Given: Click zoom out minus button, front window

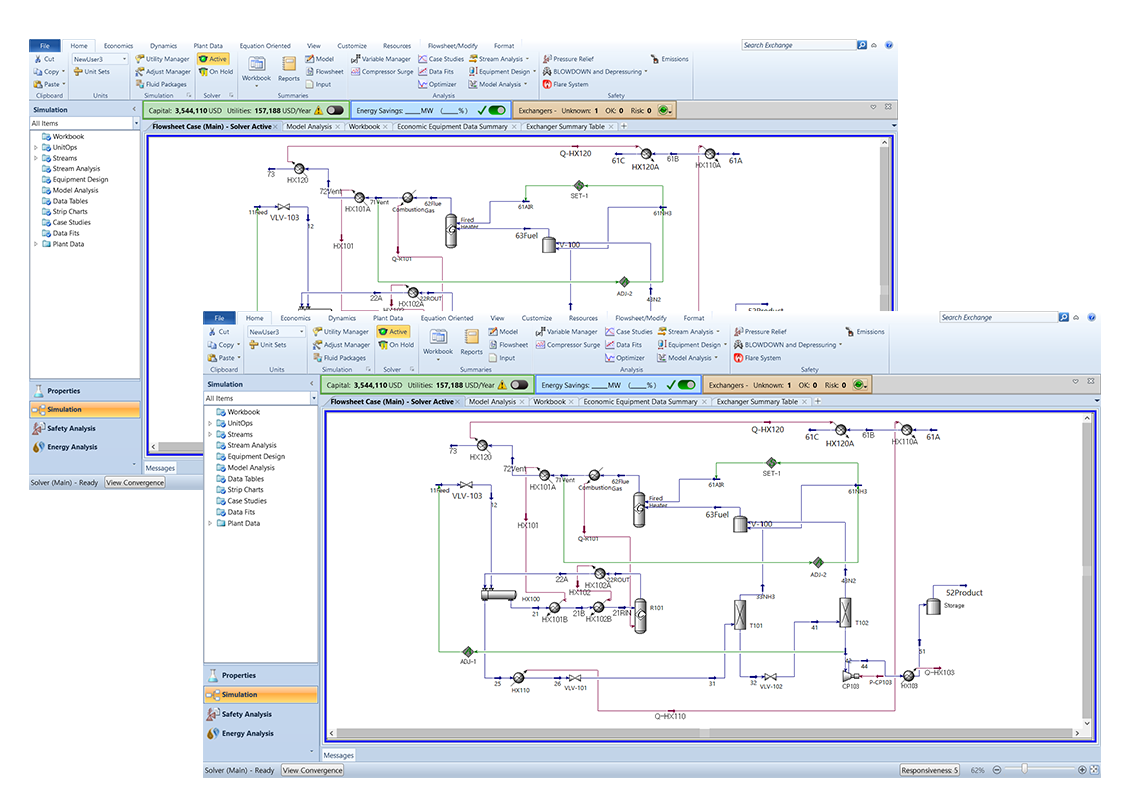Looking at the screenshot, I should click(997, 770).
